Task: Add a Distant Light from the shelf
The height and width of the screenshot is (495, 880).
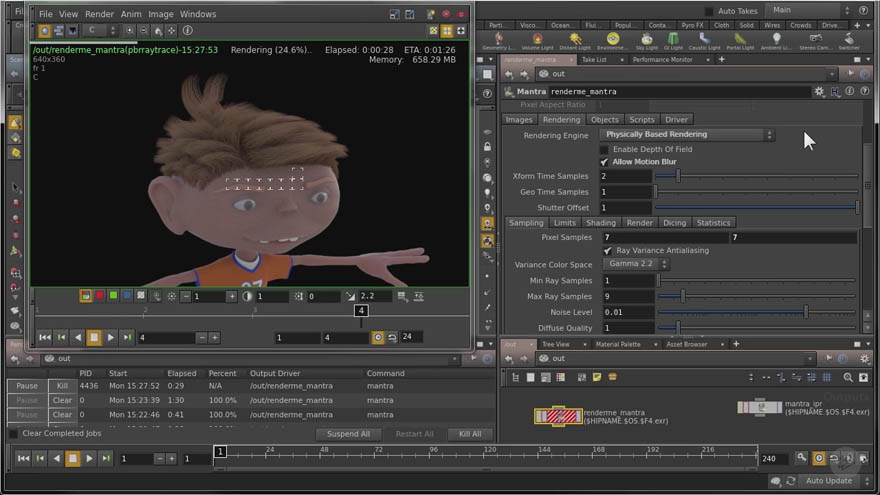Action: click(575, 41)
